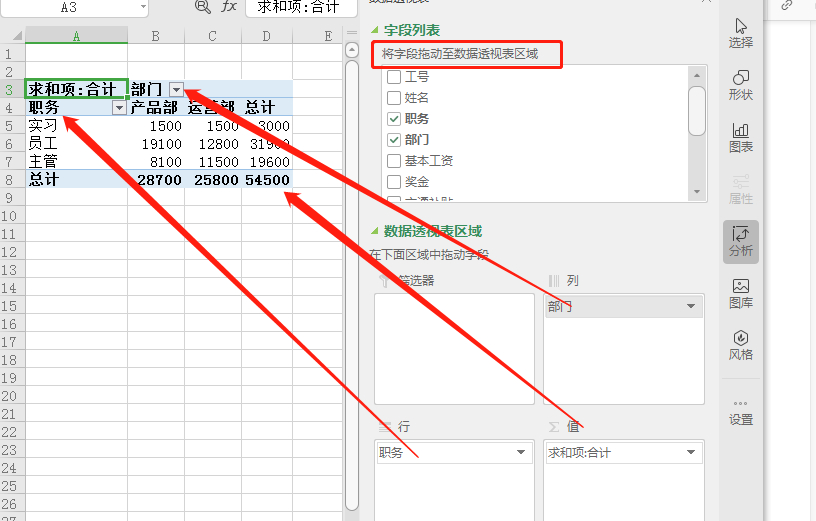Untick the 部门 field checkbox
The width and height of the screenshot is (816, 521).
(x=394, y=139)
